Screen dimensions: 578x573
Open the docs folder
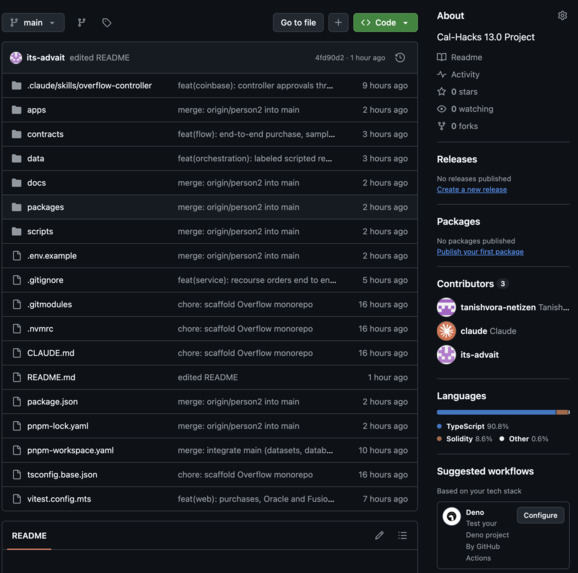click(36, 183)
